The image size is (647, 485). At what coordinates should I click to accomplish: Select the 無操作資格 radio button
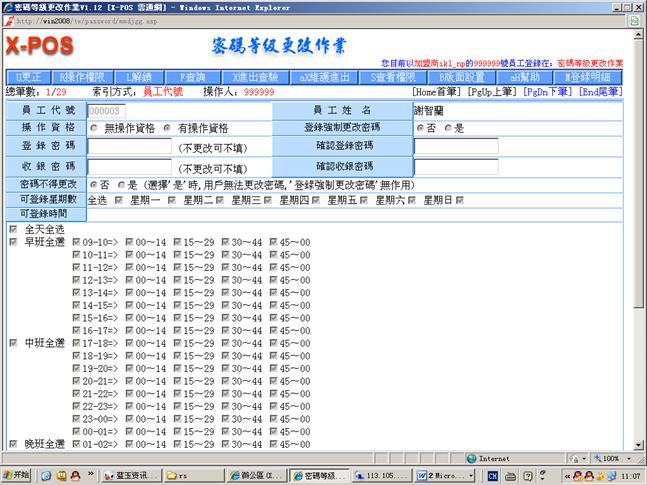[95, 129]
